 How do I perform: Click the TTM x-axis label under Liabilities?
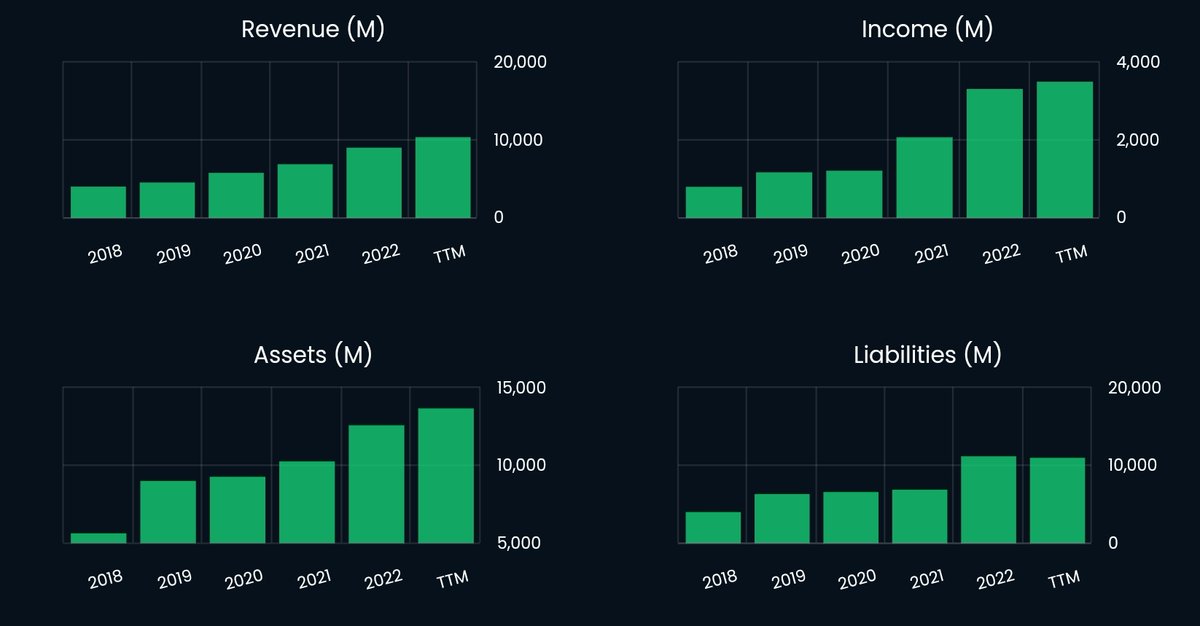pyautogui.click(x=1063, y=580)
